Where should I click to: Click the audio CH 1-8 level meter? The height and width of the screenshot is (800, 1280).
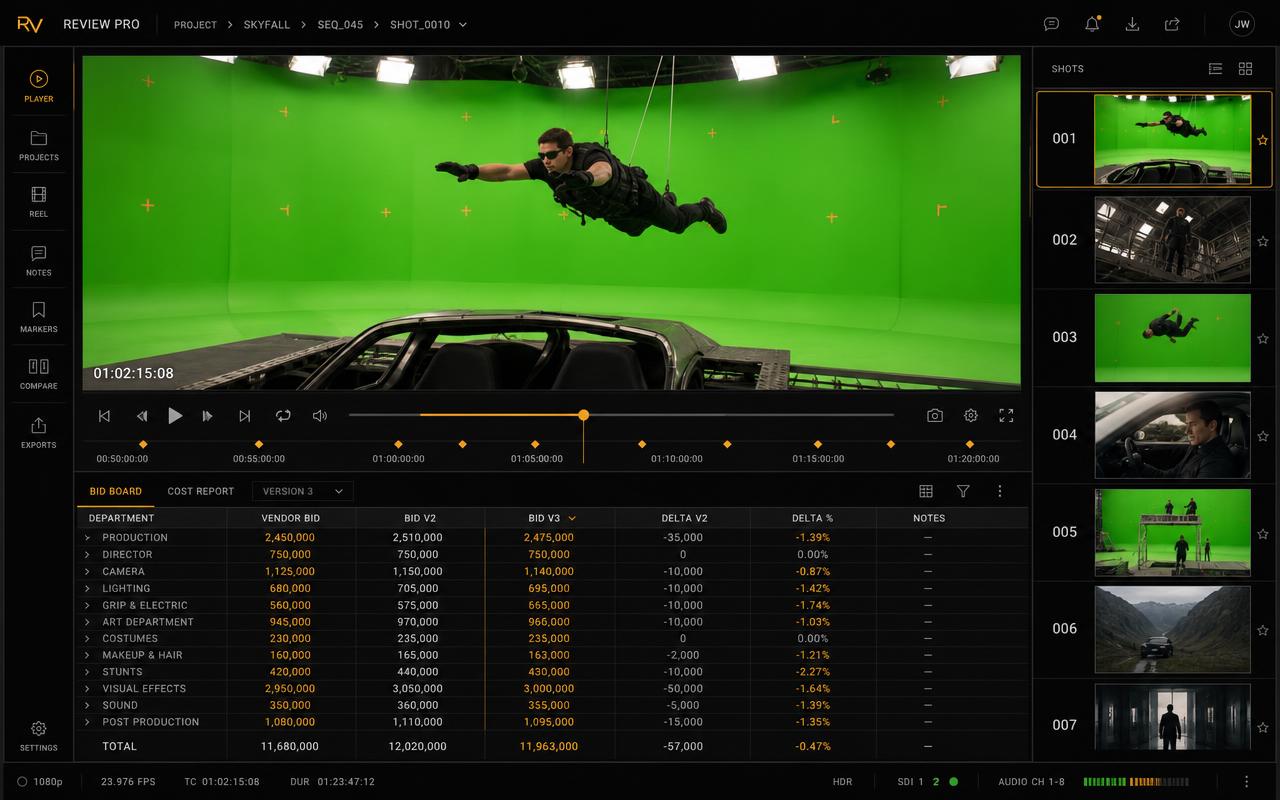[1135, 782]
